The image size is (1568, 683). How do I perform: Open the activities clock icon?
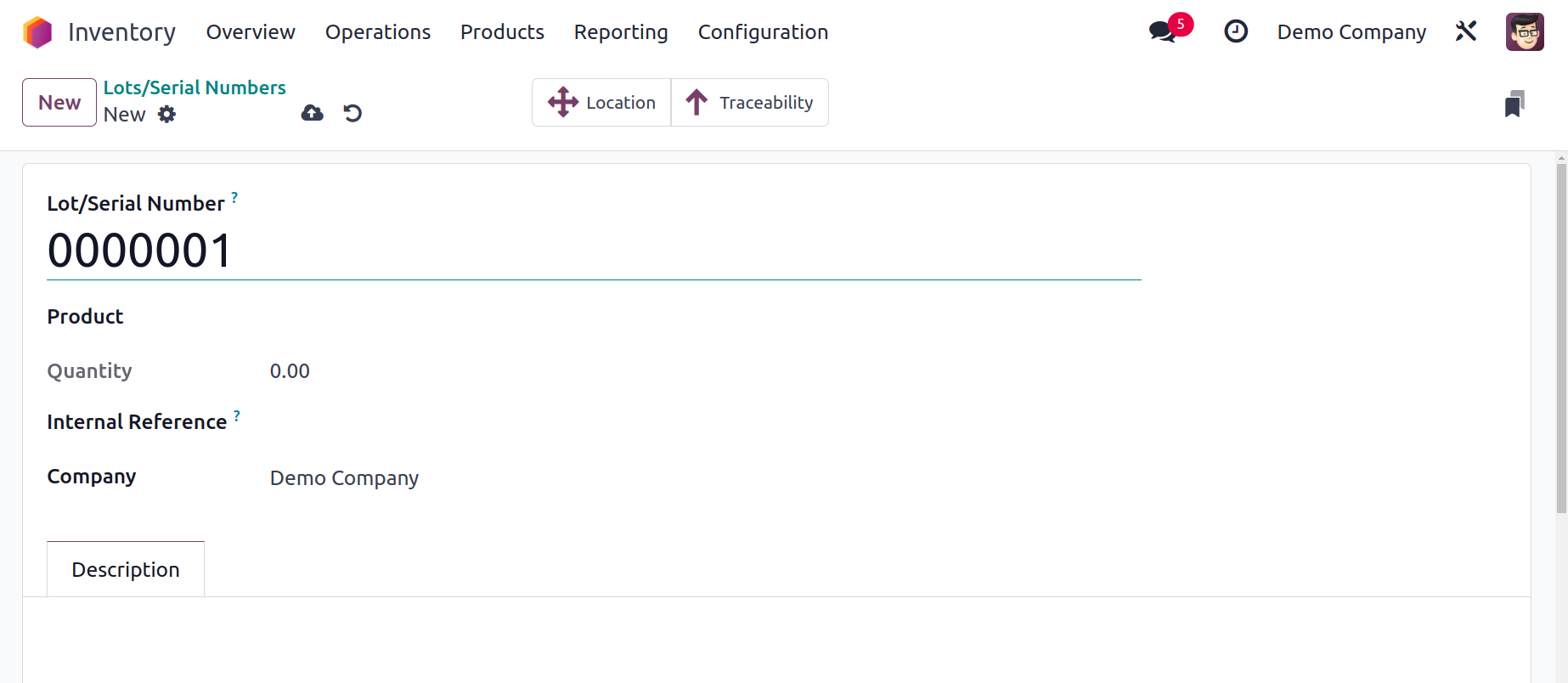[x=1236, y=31]
